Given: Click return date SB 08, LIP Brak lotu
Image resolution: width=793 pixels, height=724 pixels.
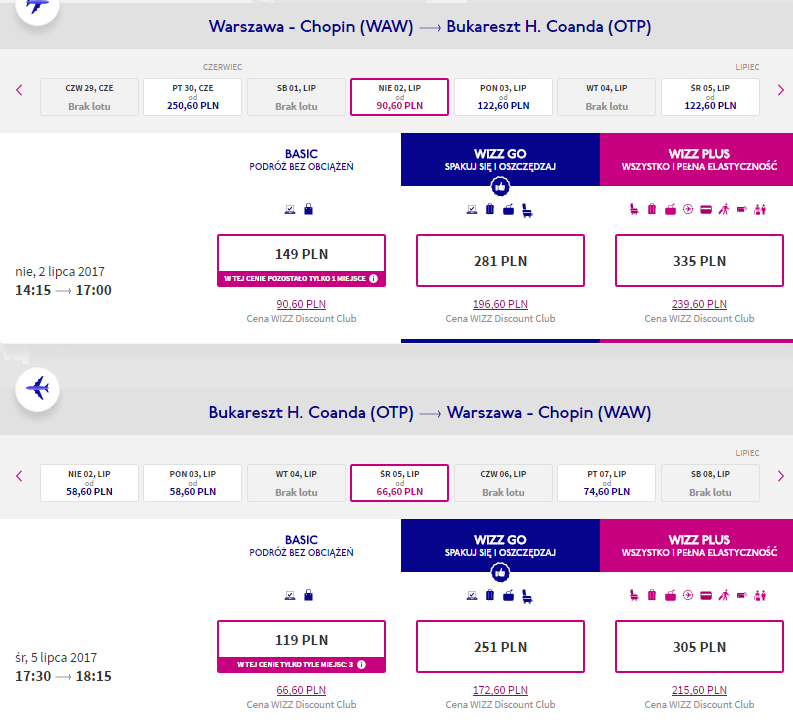Looking at the screenshot, I should coord(710,483).
